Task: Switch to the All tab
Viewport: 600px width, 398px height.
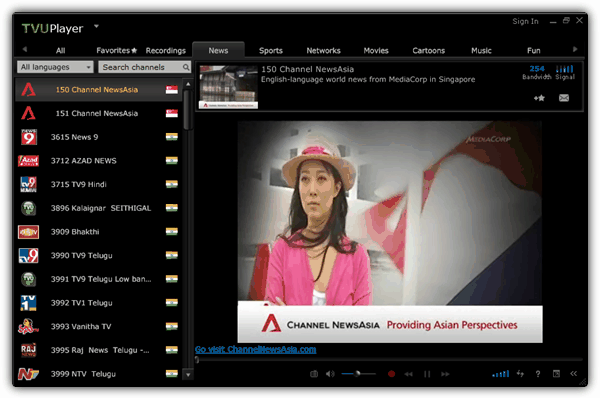Action: [60, 51]
